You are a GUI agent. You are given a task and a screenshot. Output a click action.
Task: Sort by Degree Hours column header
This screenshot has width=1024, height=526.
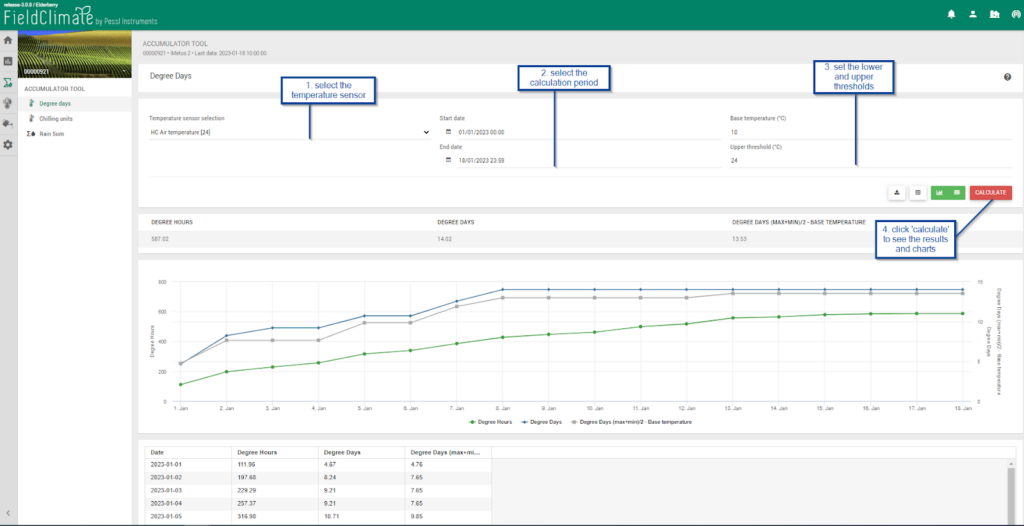click(x=276, y=452)
